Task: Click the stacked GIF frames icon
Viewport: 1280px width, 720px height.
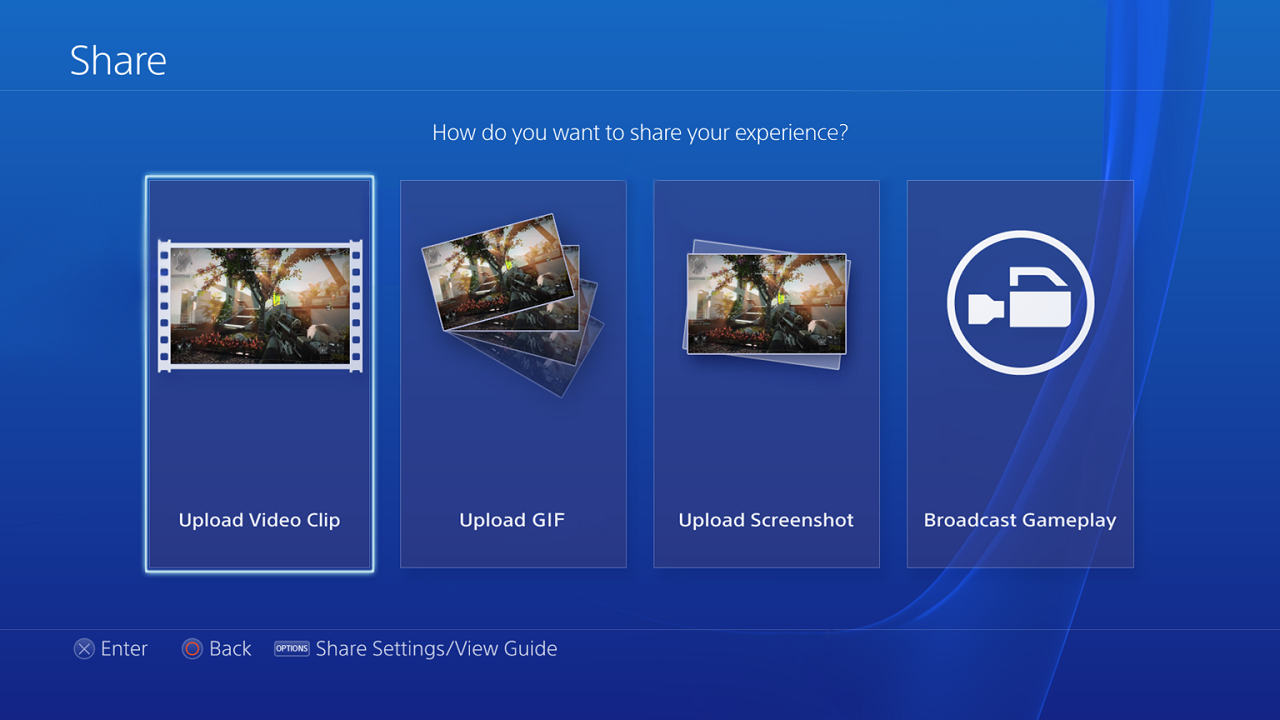Action: 513,305
